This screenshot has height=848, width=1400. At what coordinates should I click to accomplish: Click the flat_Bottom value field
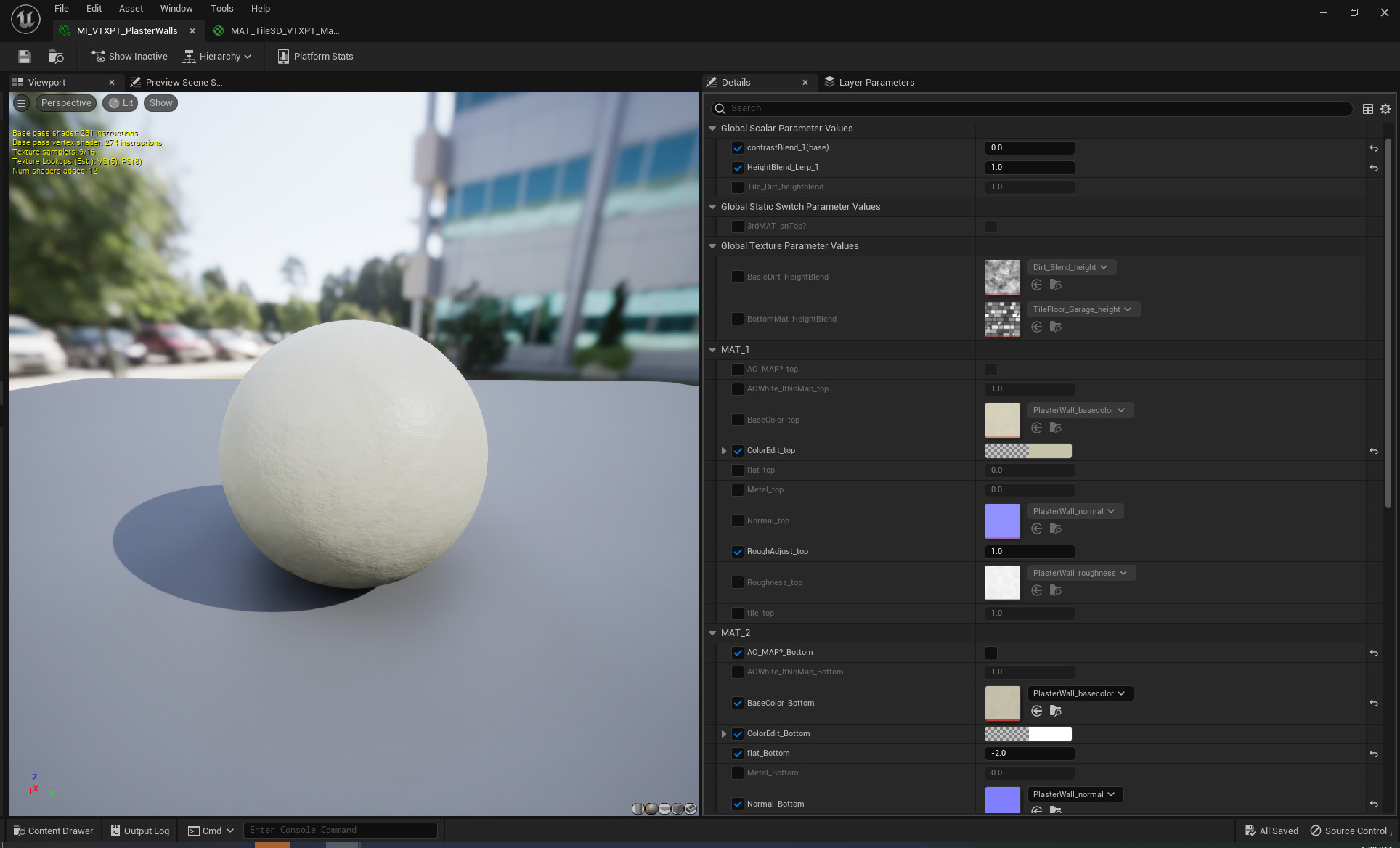click(1030, 754)
